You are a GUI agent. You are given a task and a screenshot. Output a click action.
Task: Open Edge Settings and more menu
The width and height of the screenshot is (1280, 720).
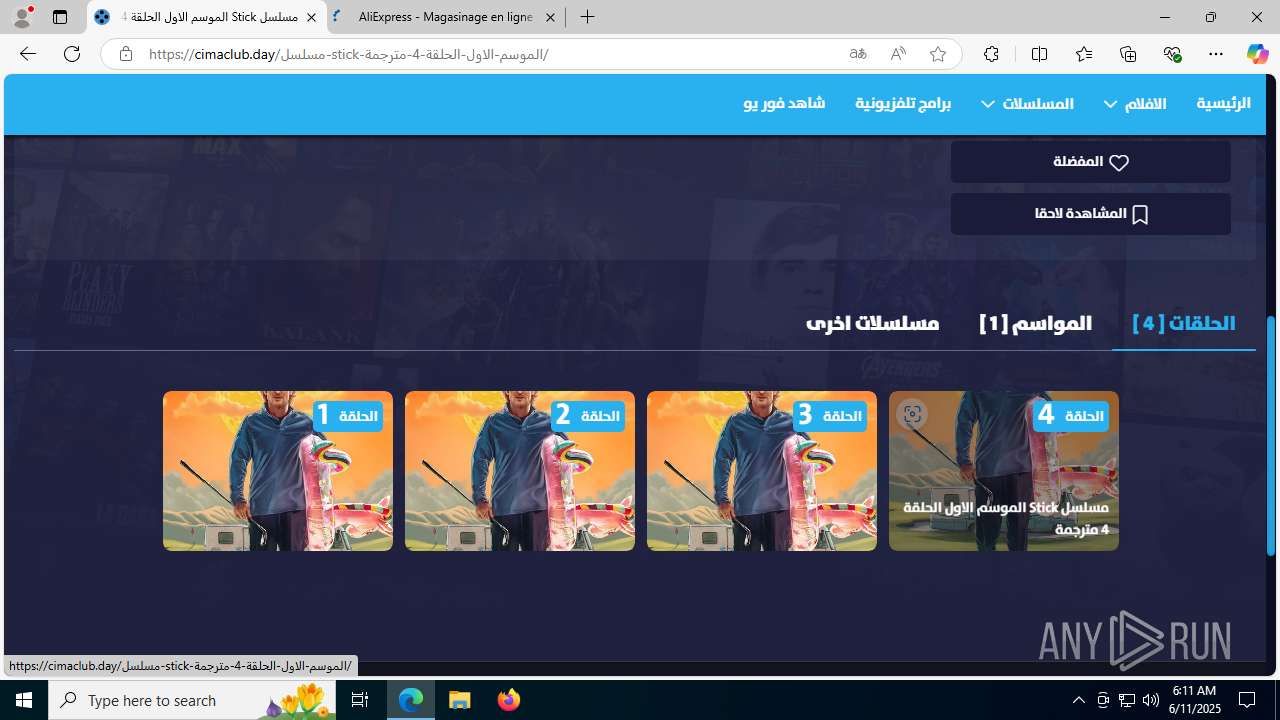coord(1216,54)
